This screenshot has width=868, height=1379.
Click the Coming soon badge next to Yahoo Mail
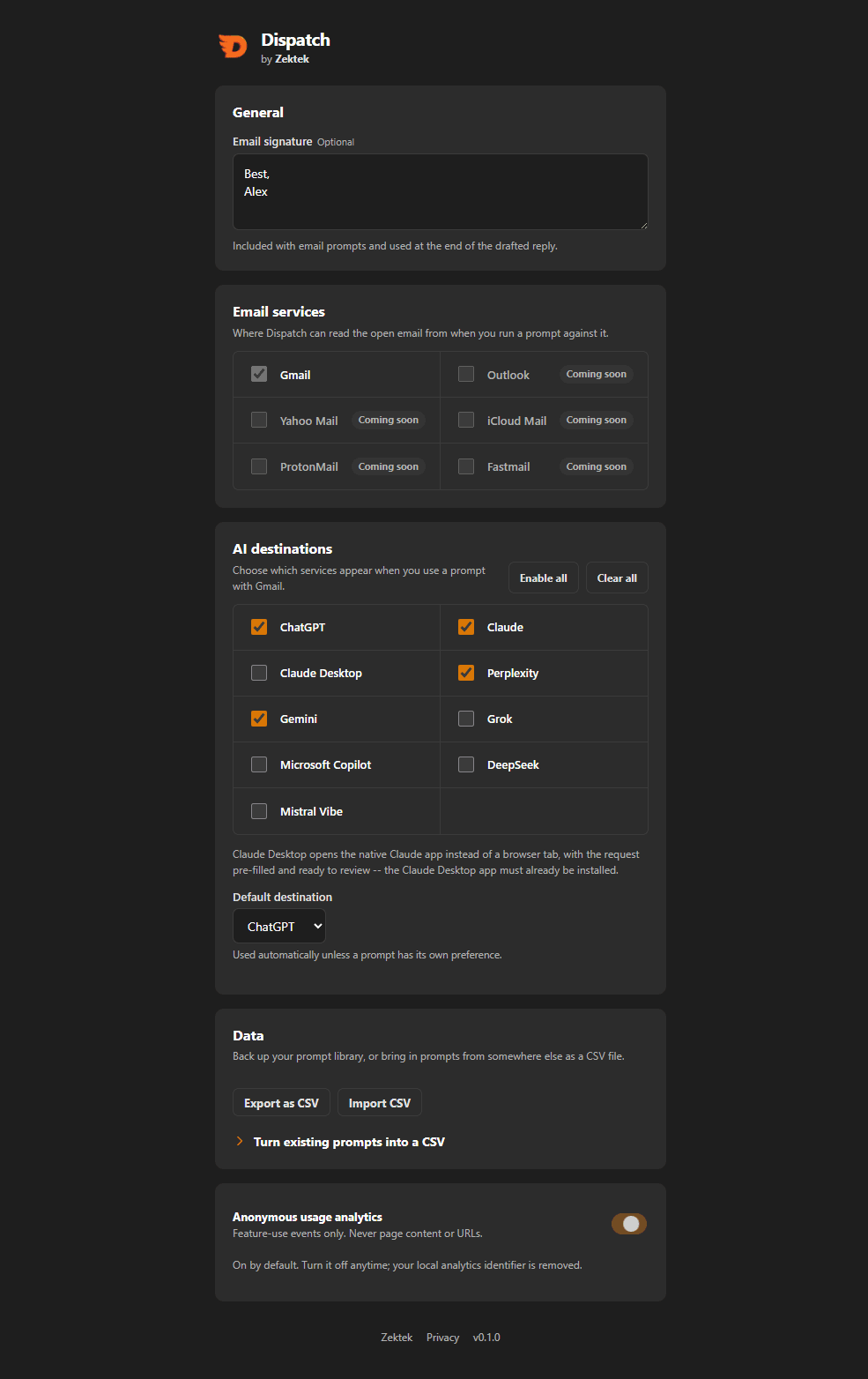tap(389, 420)
